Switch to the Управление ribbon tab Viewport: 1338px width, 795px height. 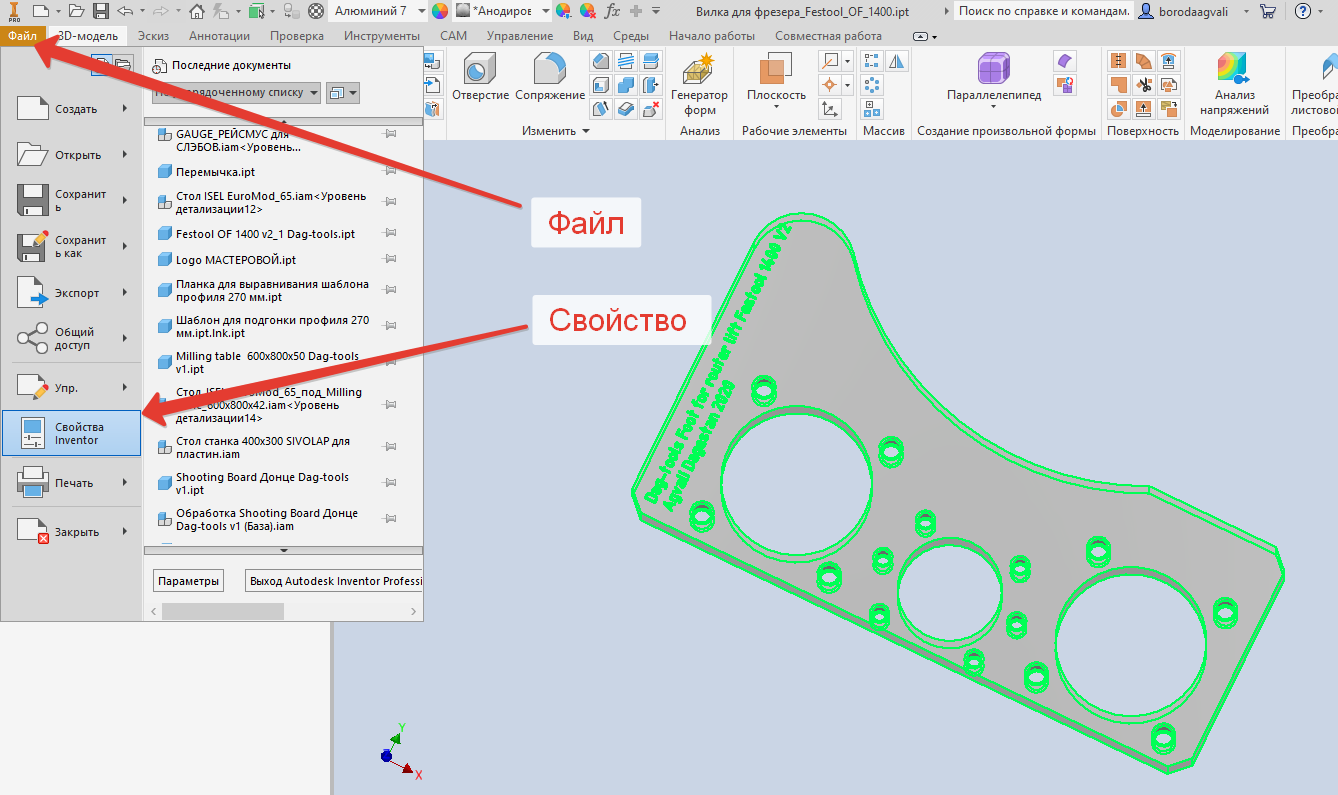click(x=519, y=36)
